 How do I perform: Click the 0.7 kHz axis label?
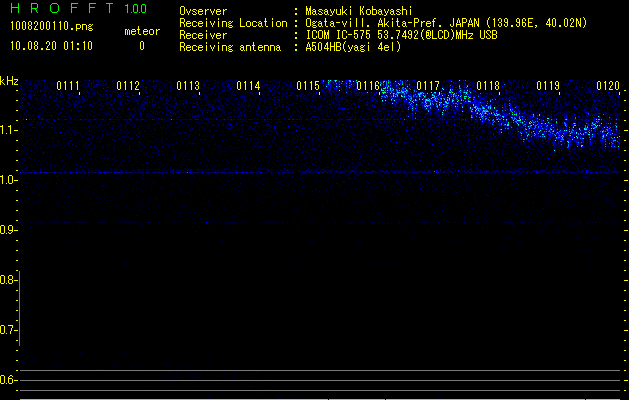[x=7, y=330]
